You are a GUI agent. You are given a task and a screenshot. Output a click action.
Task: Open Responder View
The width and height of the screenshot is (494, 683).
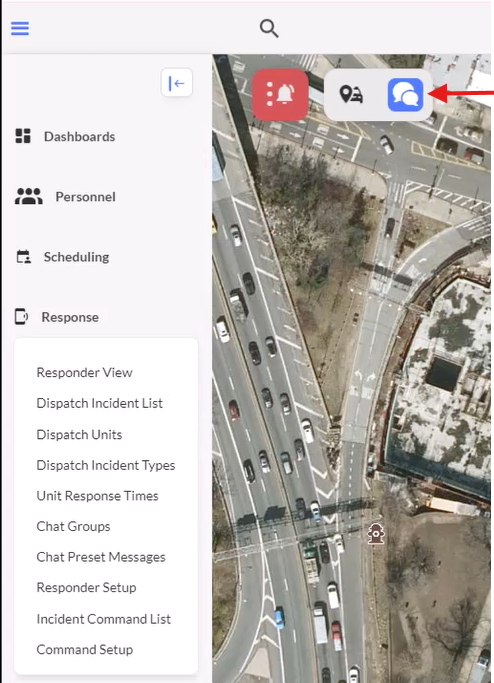coord(85,373)
